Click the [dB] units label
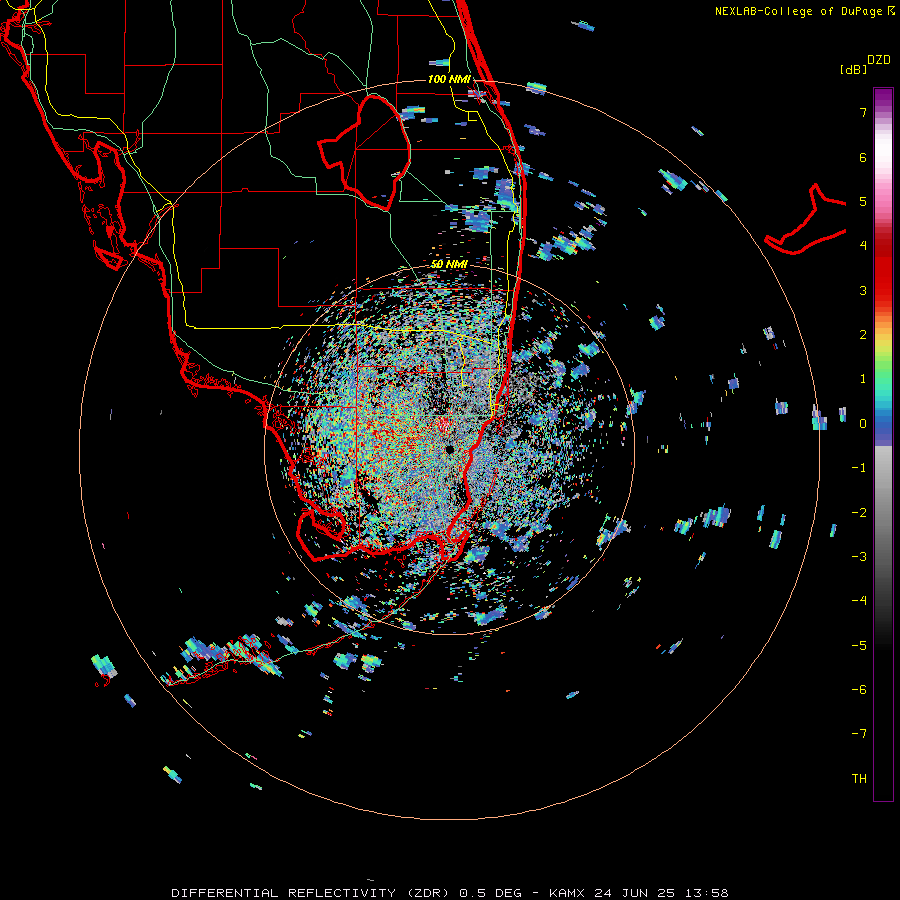 pyautogui.click(x=853, y=69)
